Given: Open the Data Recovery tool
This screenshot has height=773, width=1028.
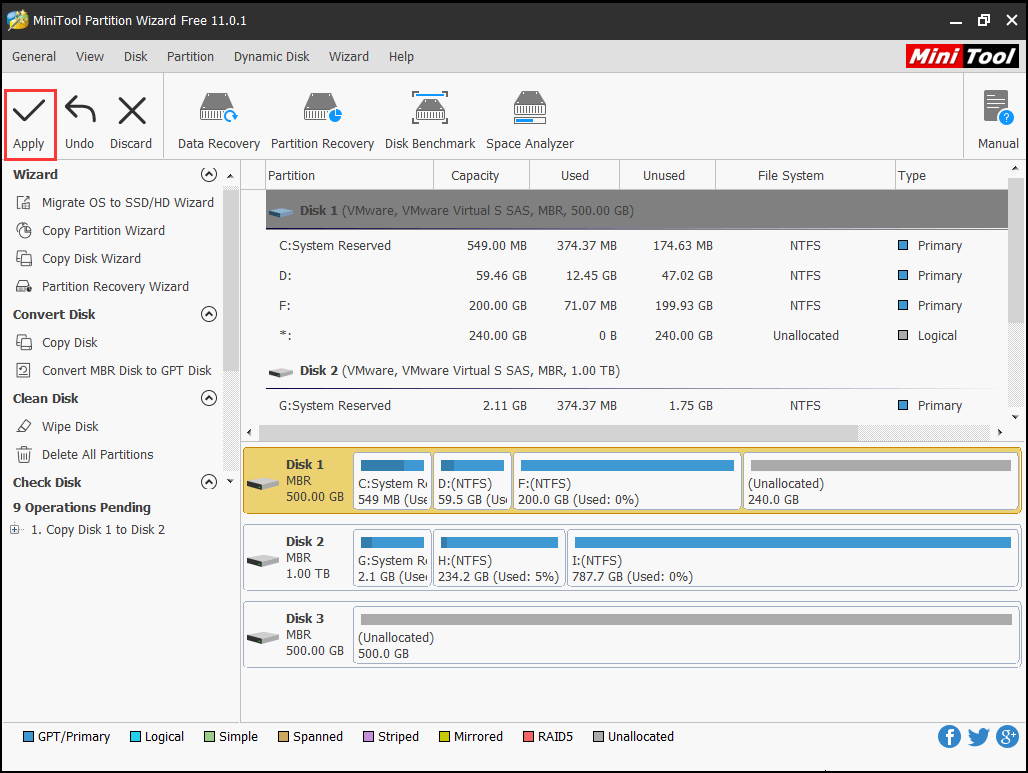Looking at the screenshot, I should [x=218, y=122].
